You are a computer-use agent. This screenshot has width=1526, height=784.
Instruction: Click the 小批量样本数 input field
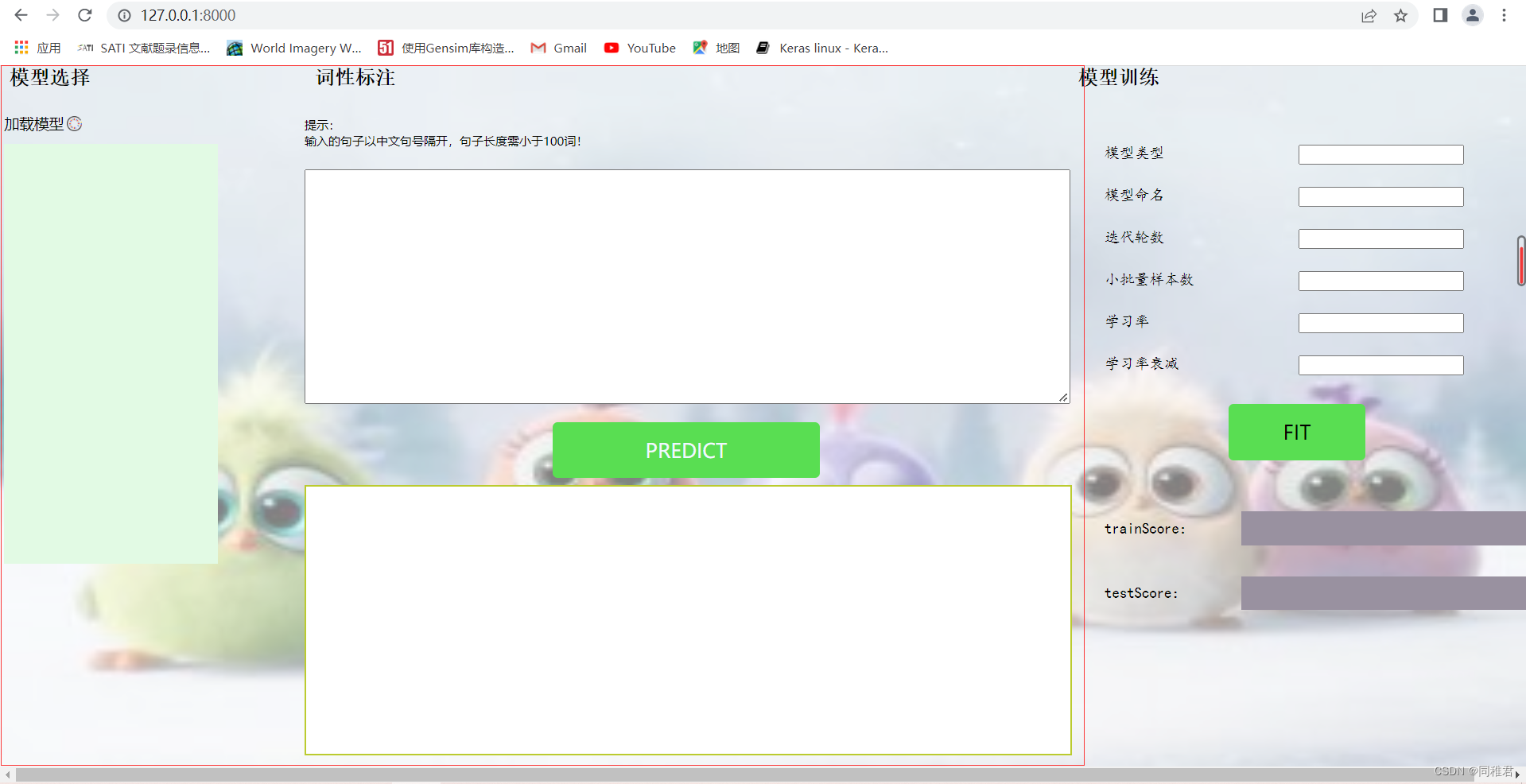(x=1381, y=281)
